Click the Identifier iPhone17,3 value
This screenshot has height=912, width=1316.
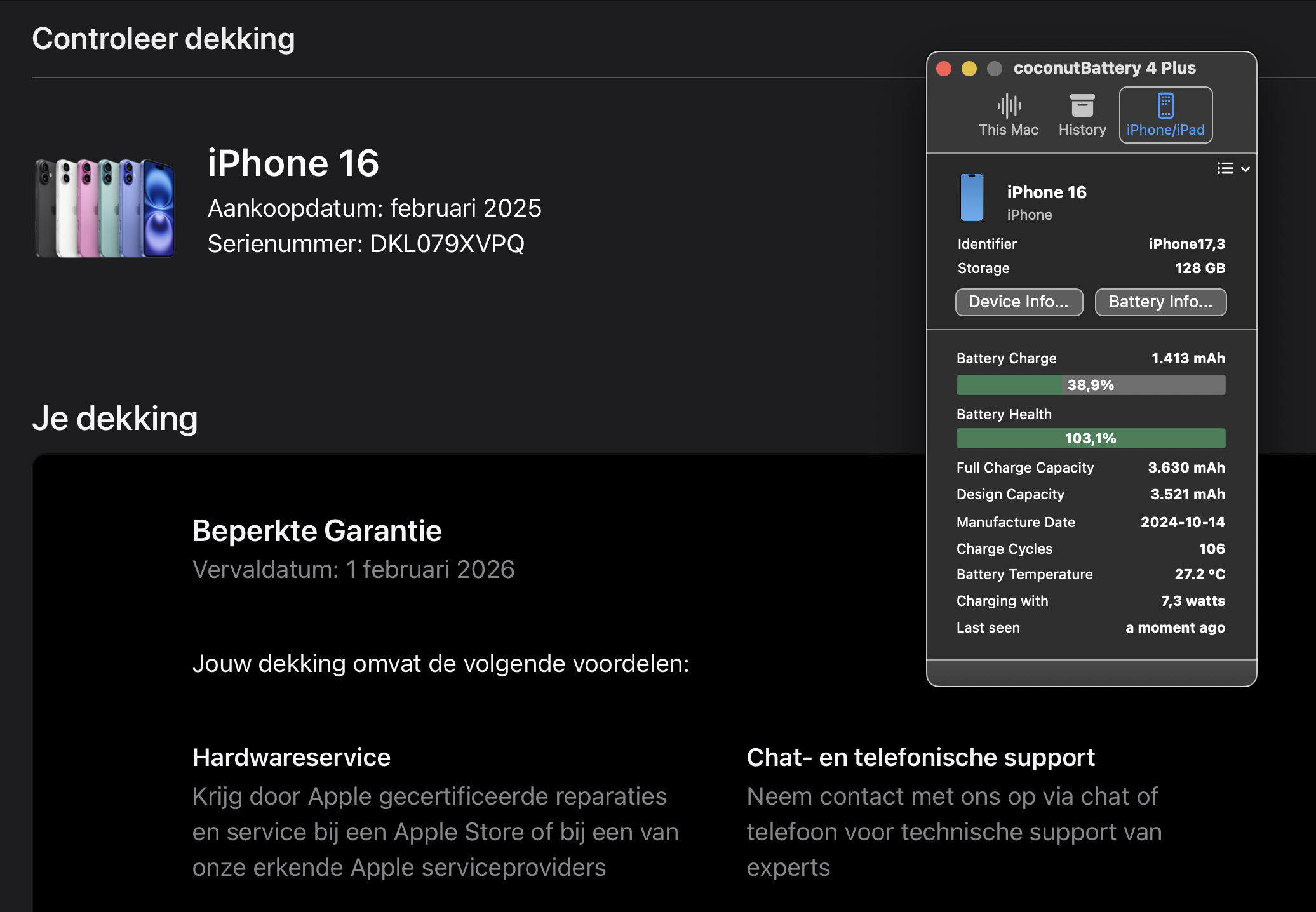1186,244
